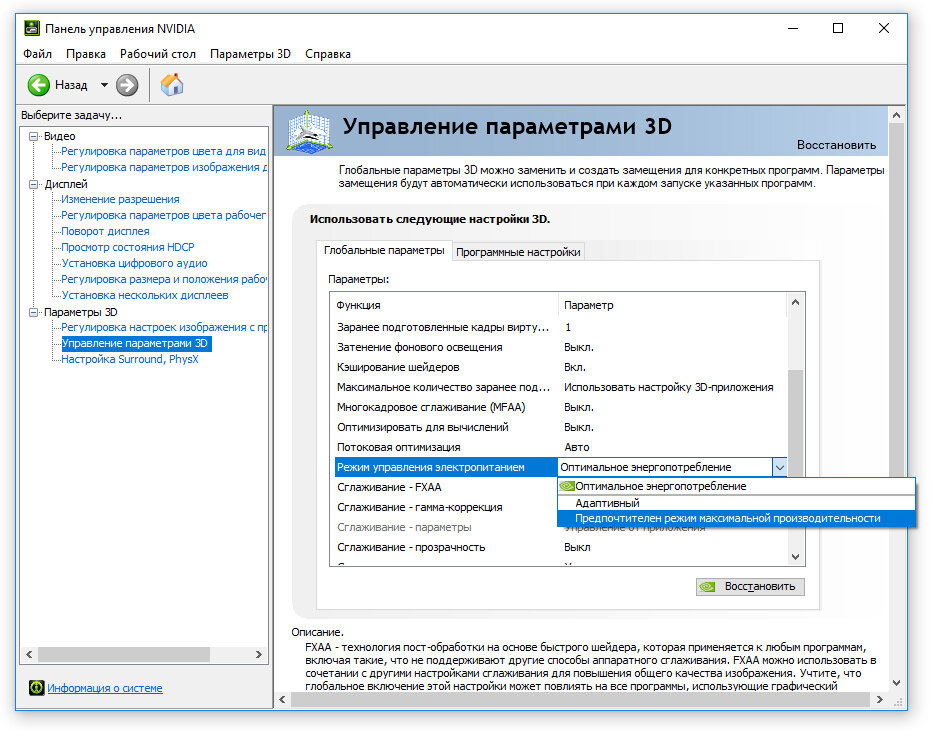Switch to Глобальные параметры tab

384,250
